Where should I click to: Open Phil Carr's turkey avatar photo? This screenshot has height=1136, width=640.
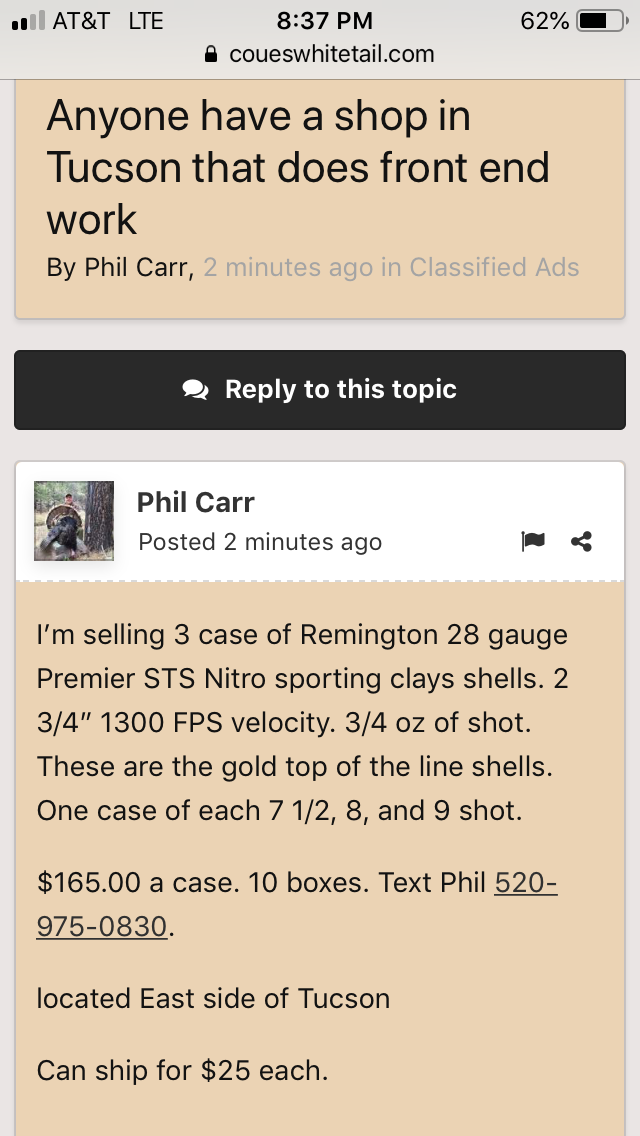click(x=74, y=520)
